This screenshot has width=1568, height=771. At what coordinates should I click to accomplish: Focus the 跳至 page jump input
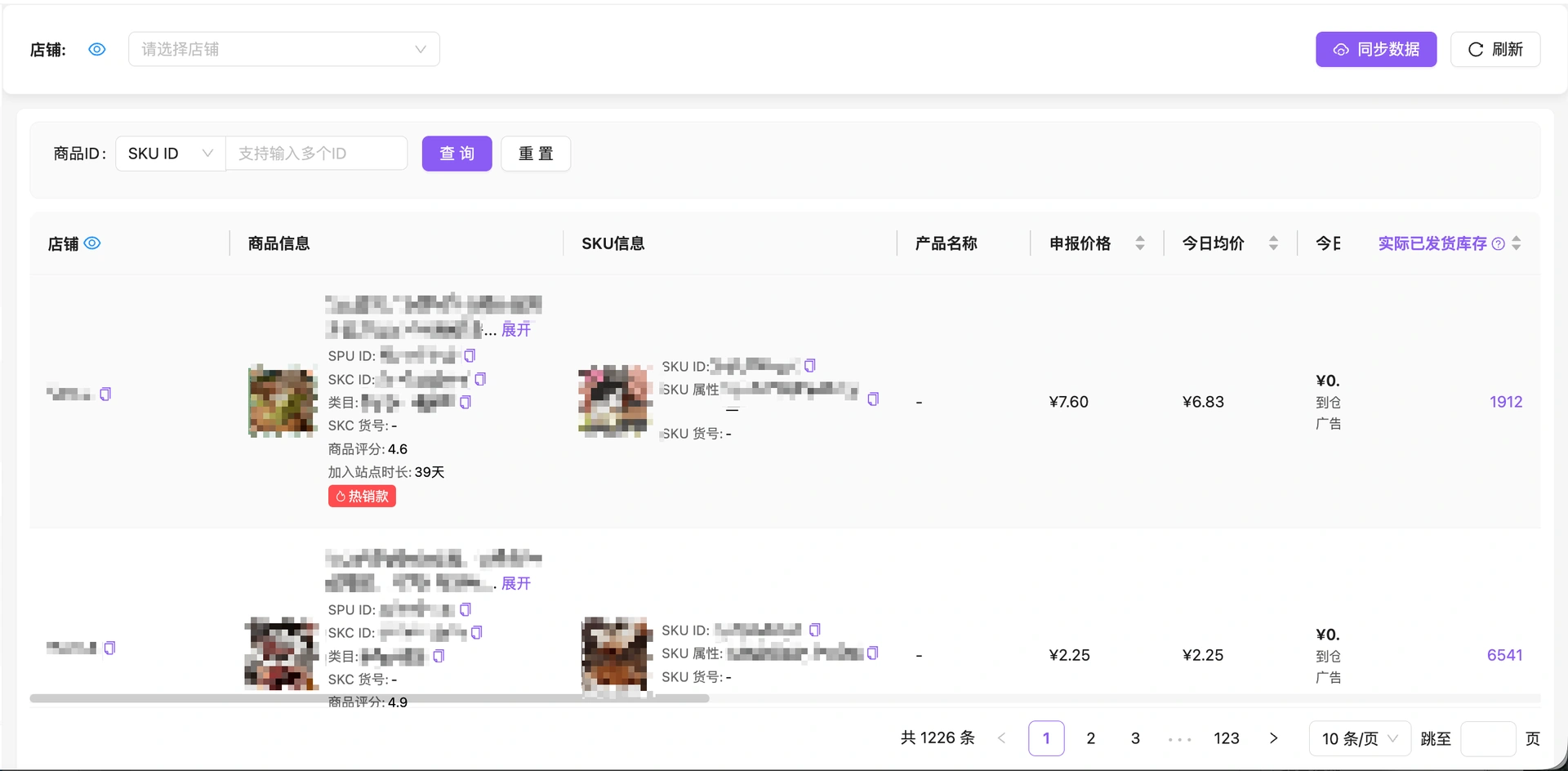(x=1488, y=738)
